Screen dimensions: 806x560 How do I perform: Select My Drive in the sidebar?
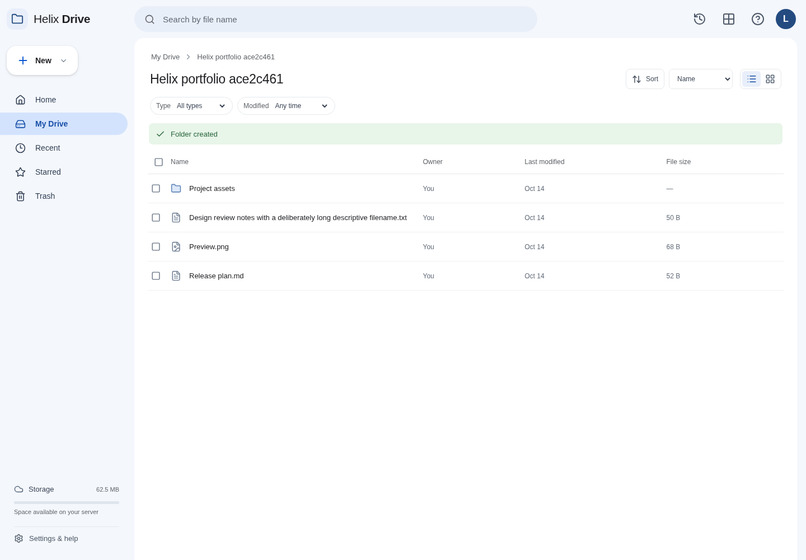pos(64,124)
